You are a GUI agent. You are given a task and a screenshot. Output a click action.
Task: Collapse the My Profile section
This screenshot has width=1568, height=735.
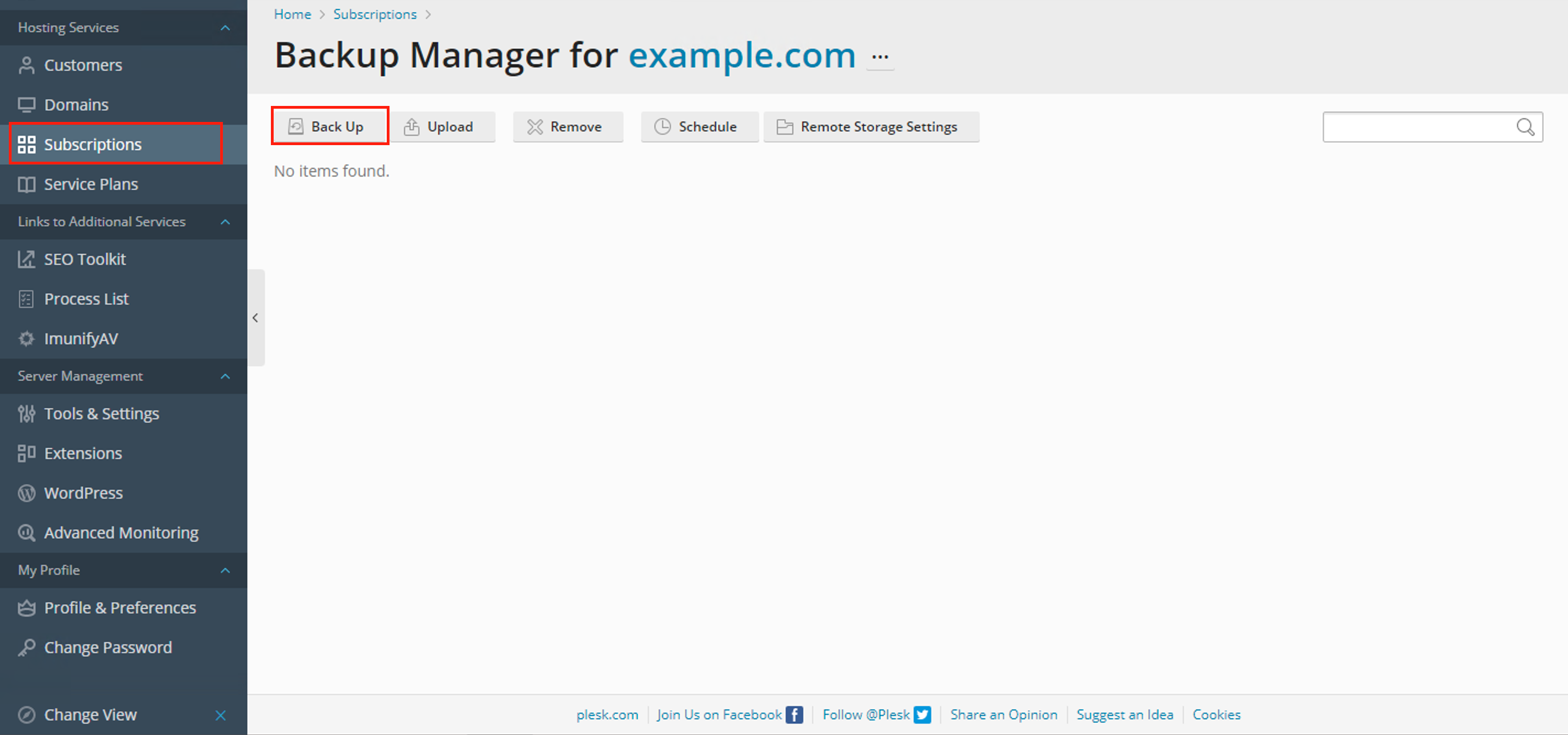pyautogui.click(x=225, y=571)
